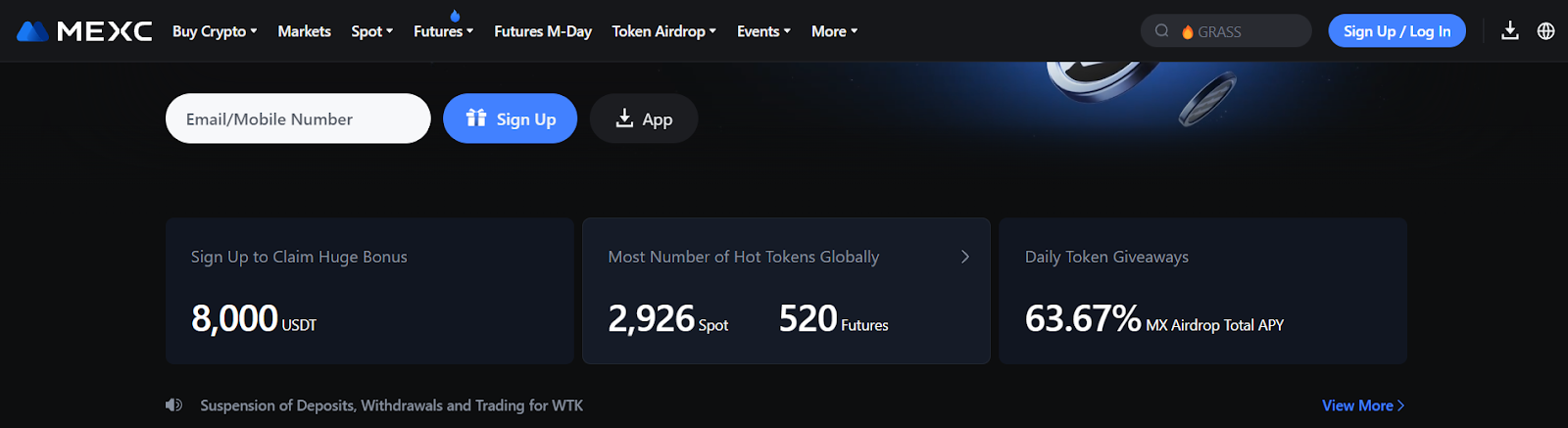Click the App download arrow icon
The image size is (1568, 428).
(624, 119)
